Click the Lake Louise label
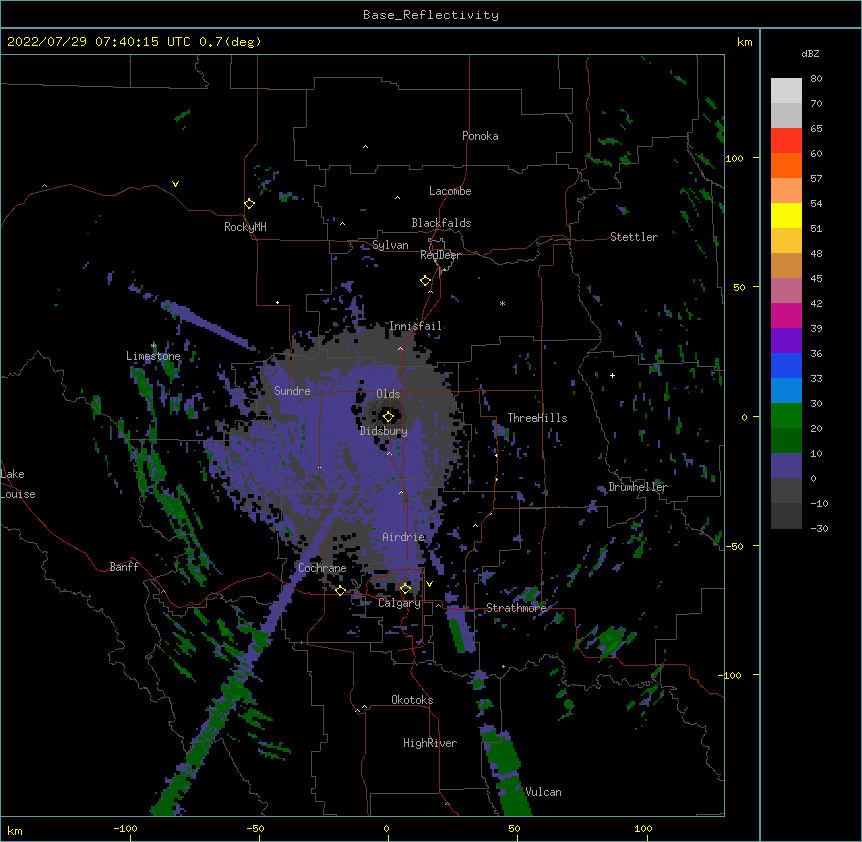The image size is (862, 842). coord(18,484)
